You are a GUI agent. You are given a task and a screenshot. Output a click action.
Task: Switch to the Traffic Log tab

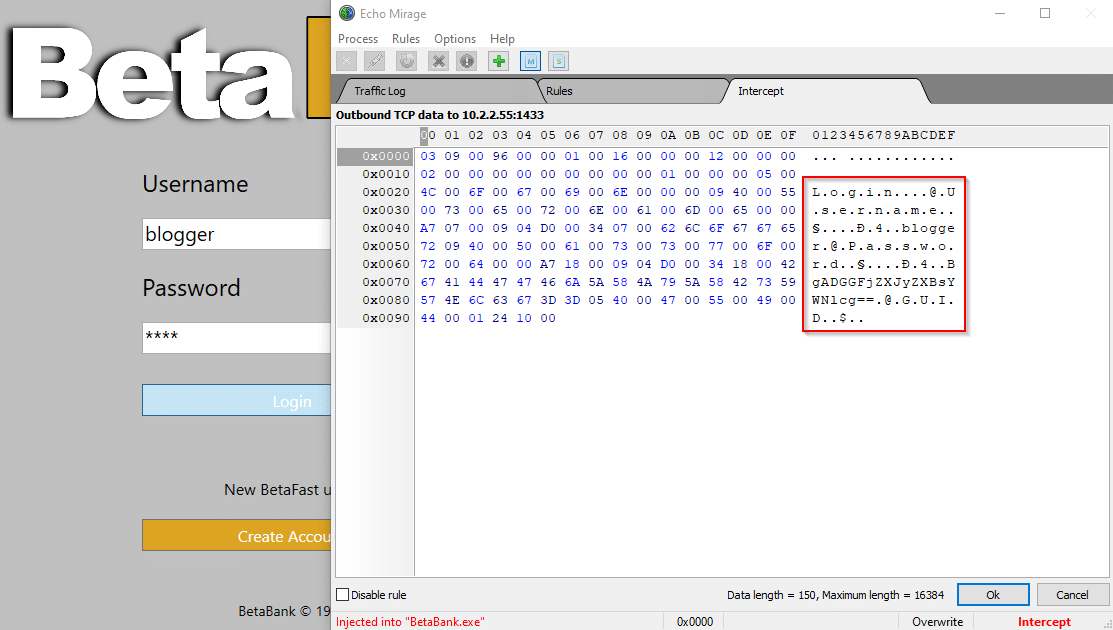380,91
